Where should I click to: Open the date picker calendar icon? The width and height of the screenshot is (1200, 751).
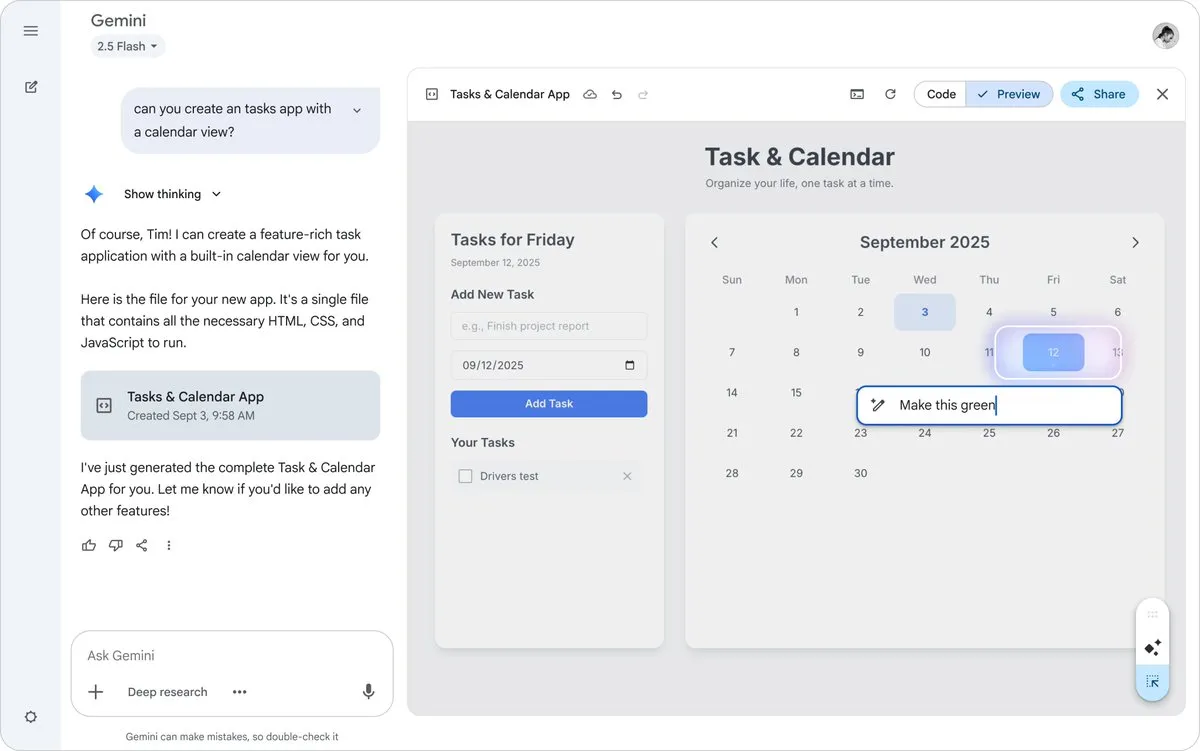pos(630,365)
